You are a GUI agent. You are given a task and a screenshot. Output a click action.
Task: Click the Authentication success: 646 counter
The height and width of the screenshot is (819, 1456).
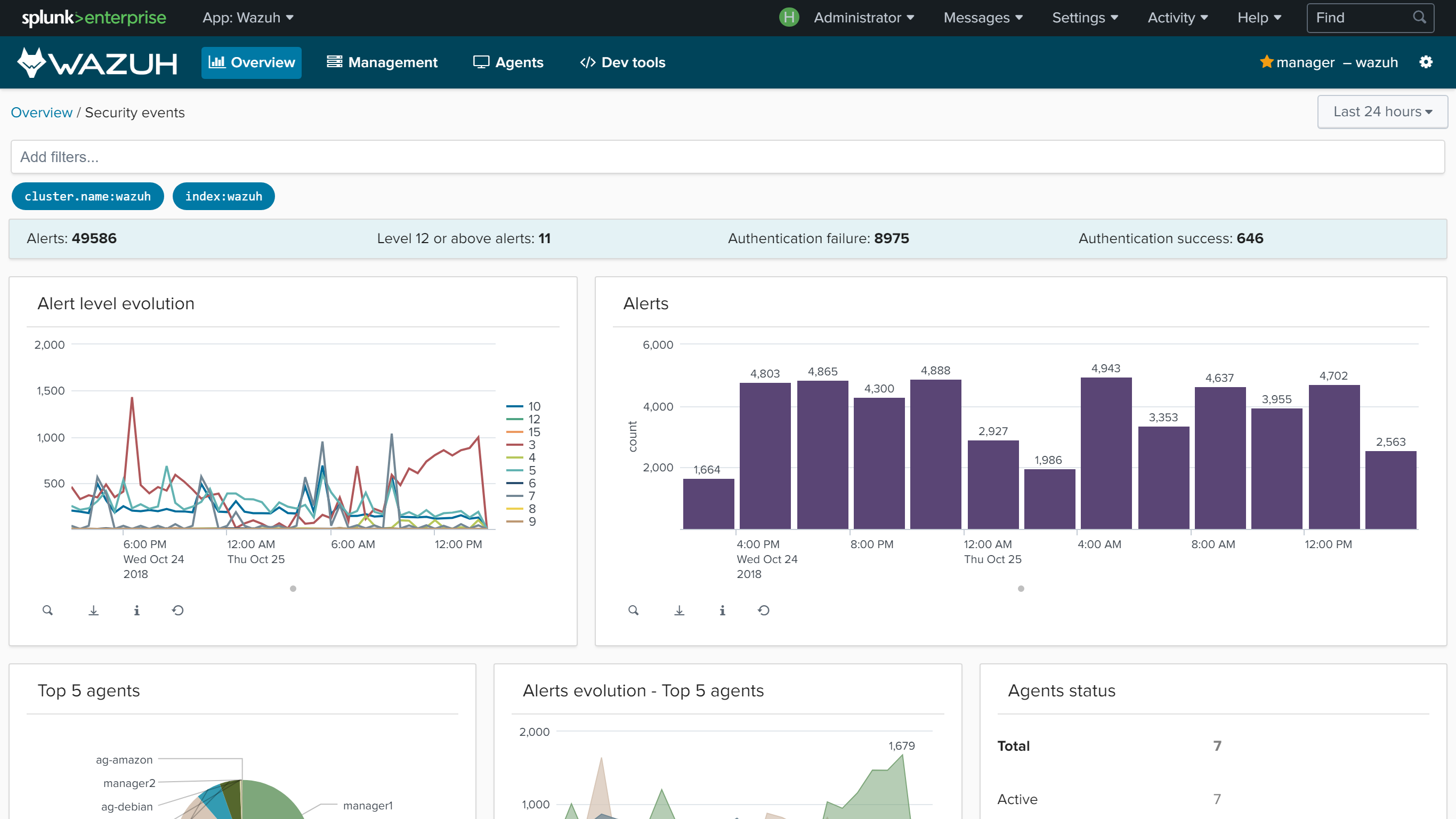pyautogui.click(x=1170, y=238)
